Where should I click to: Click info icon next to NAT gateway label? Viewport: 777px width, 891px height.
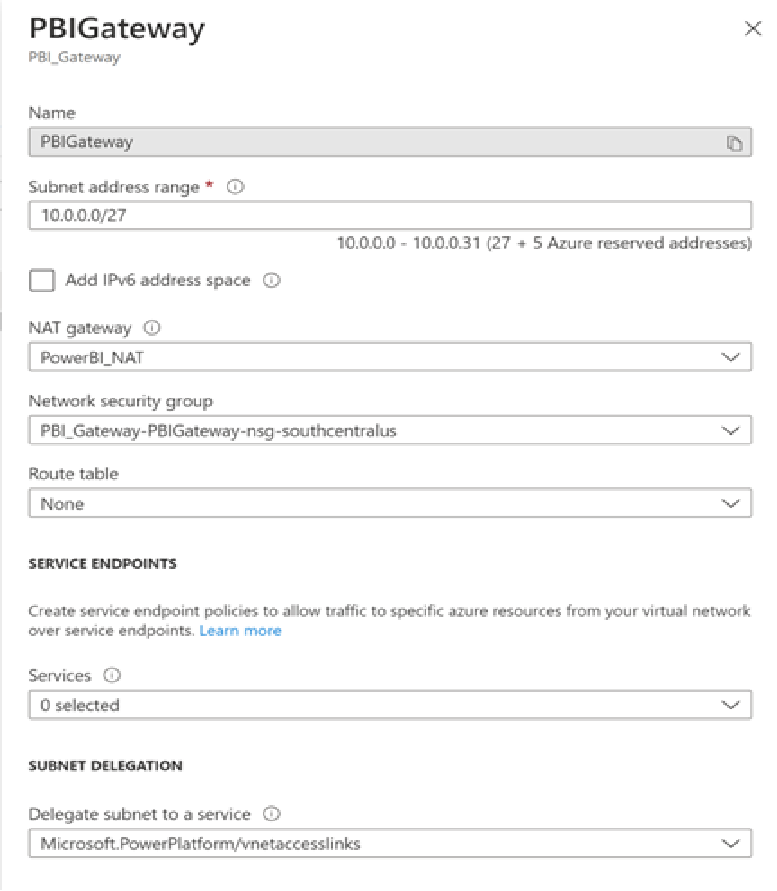152,328
